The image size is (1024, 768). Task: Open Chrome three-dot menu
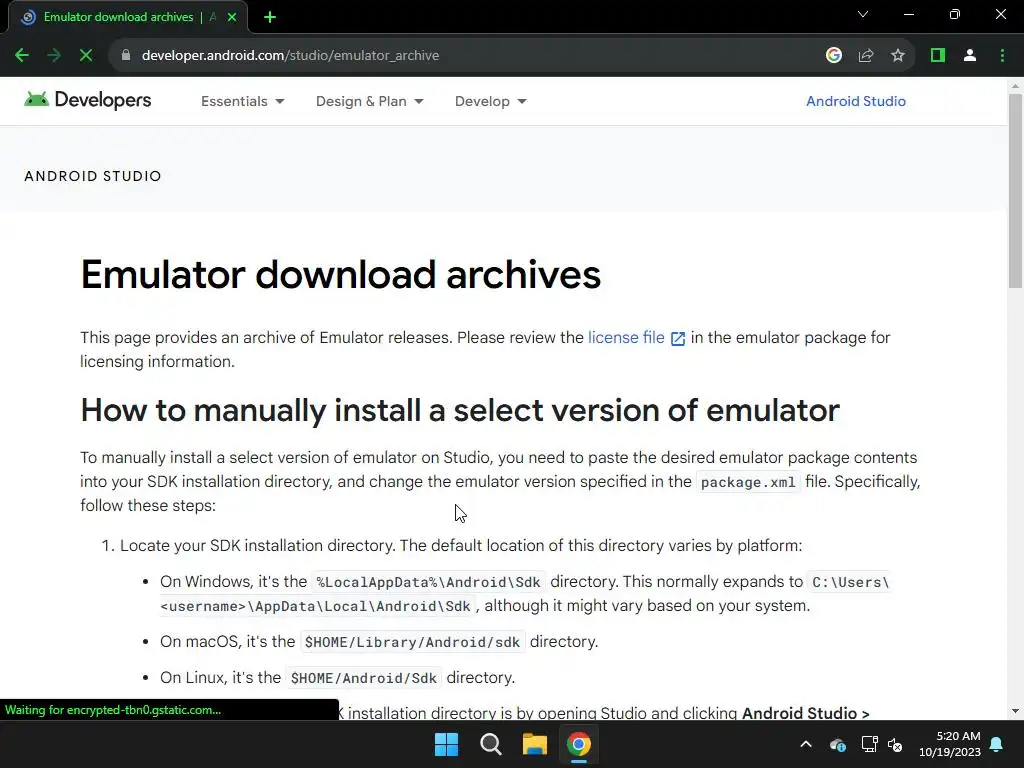1002,56
